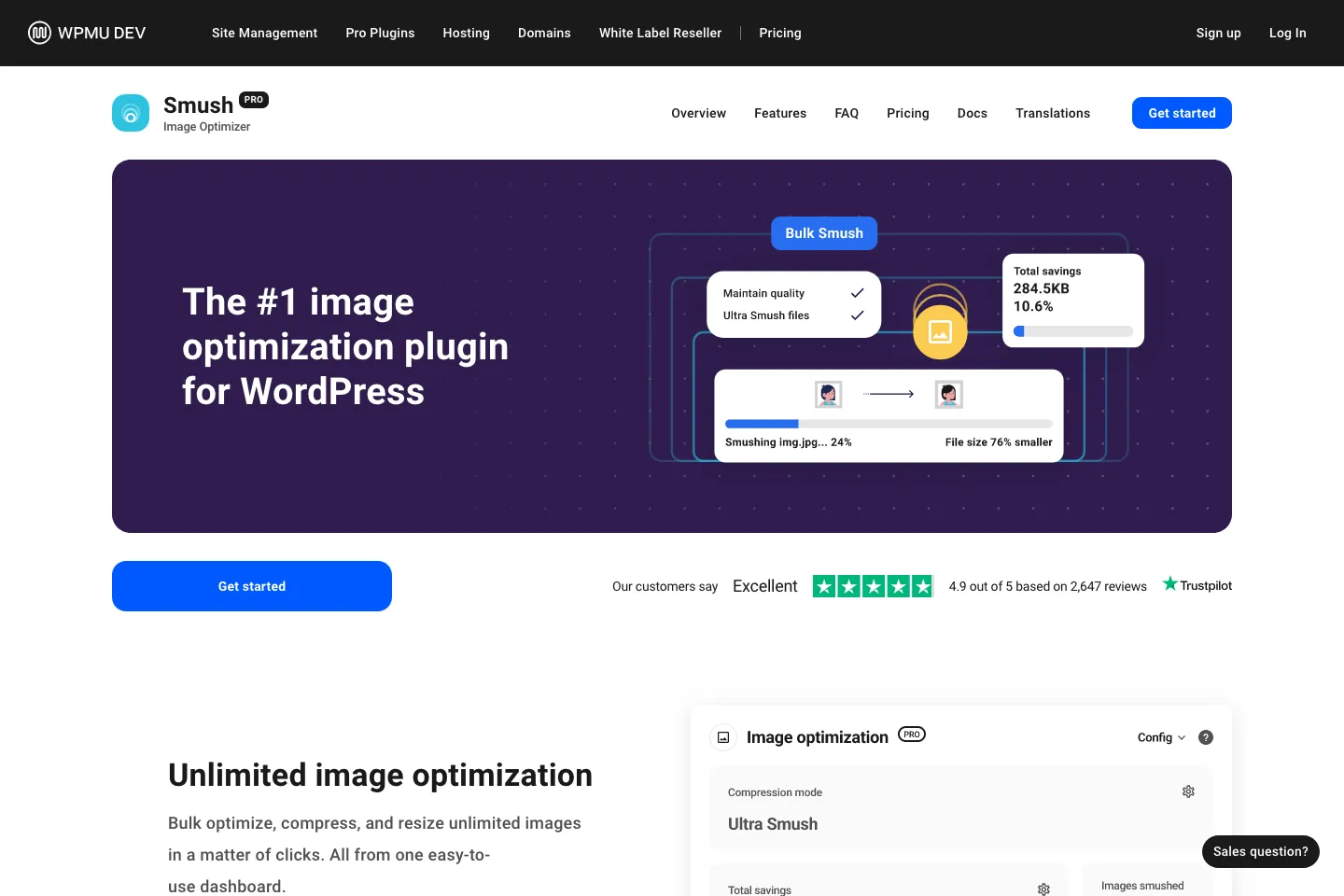Image resolution: width=1344 pixels, height=896 pixels.
Task: Click the Bulk Smush button
Action: coord(824,233)
